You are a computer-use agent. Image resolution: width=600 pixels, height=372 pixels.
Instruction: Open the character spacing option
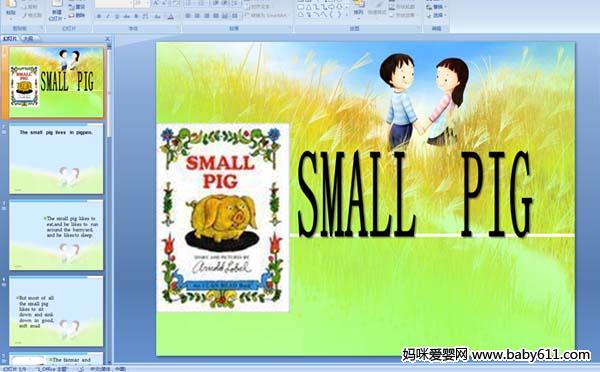[x=146, y=16]
